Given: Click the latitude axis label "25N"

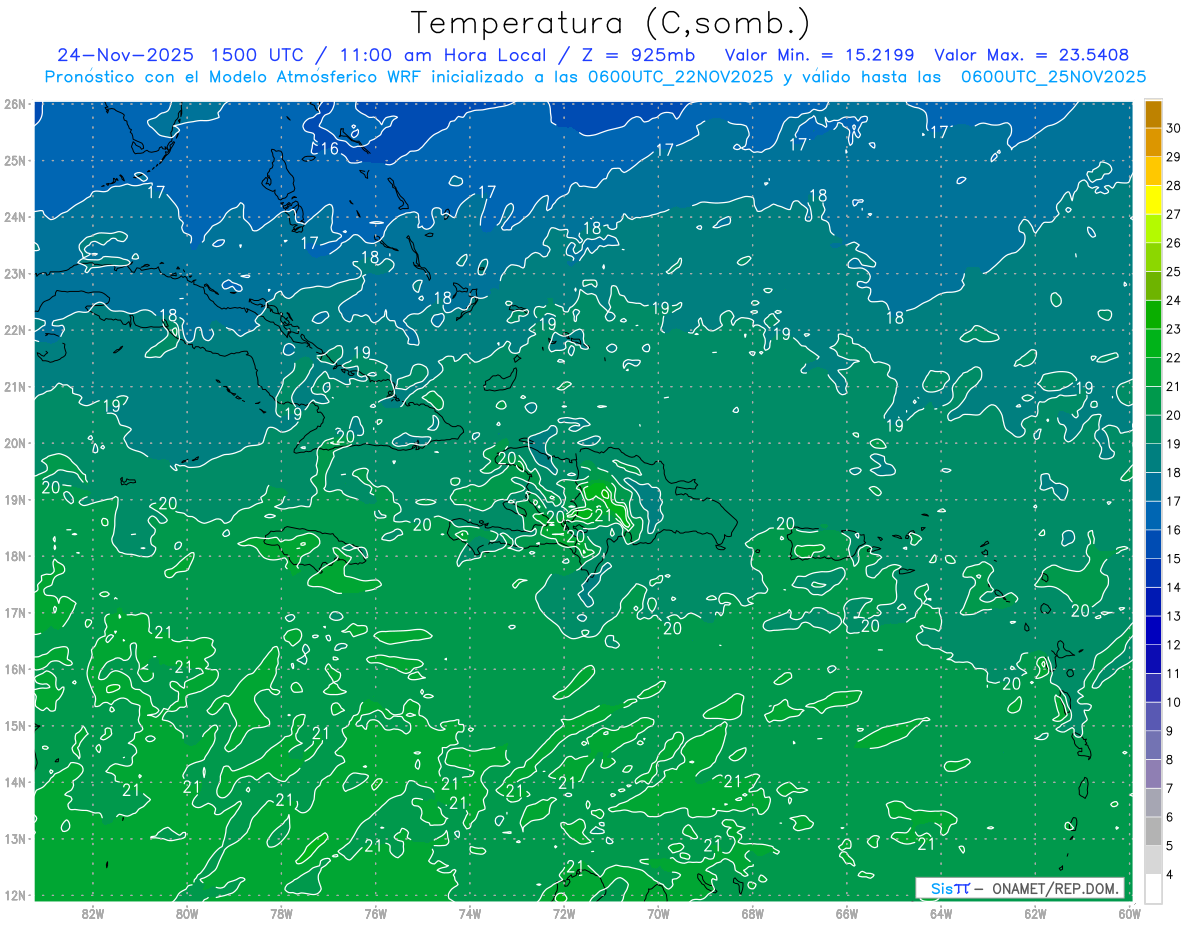Looking at the screenshot, I should tap(14, 160).
